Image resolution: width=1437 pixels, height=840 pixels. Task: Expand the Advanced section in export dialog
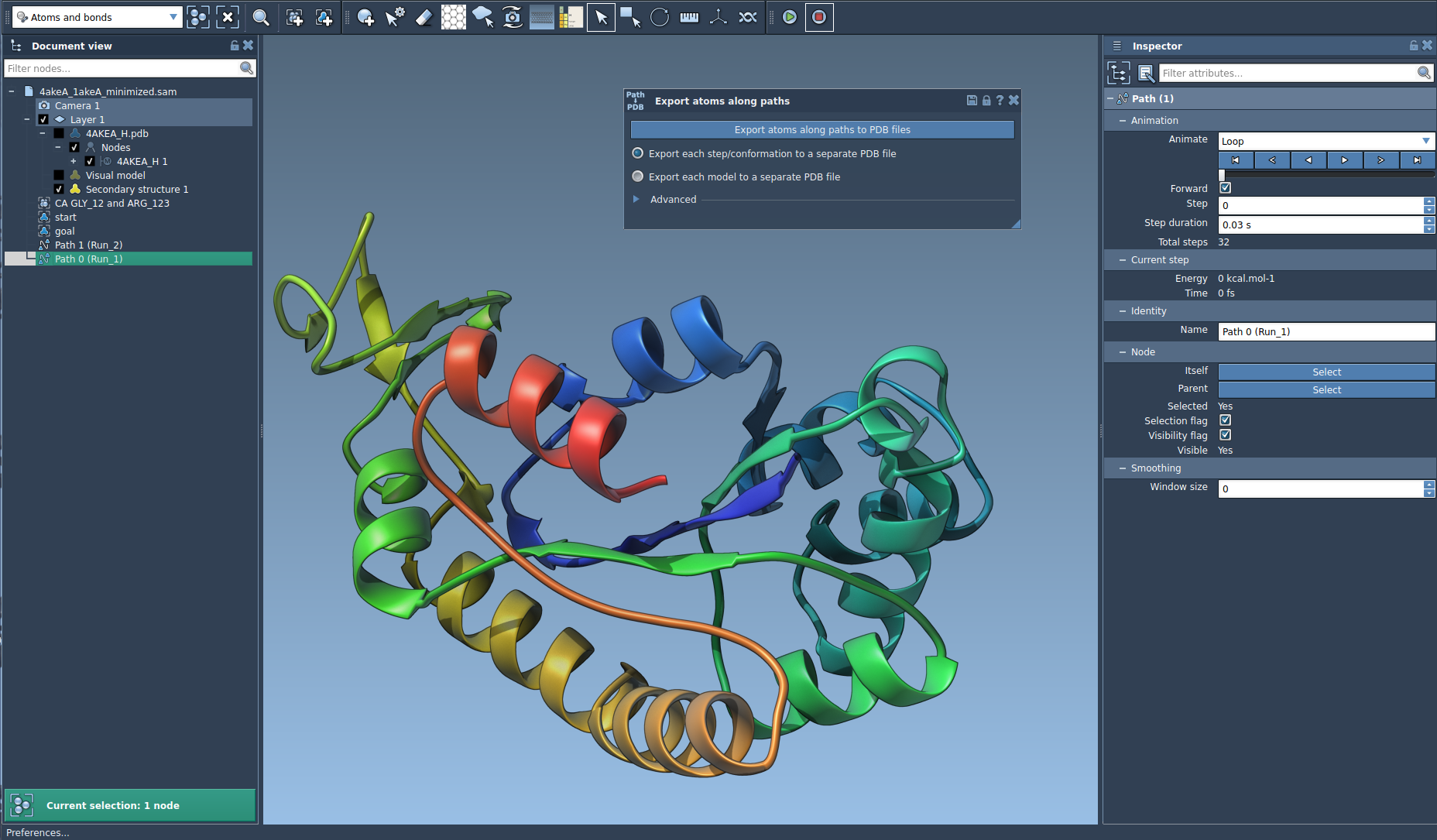[x=636, y=200]
